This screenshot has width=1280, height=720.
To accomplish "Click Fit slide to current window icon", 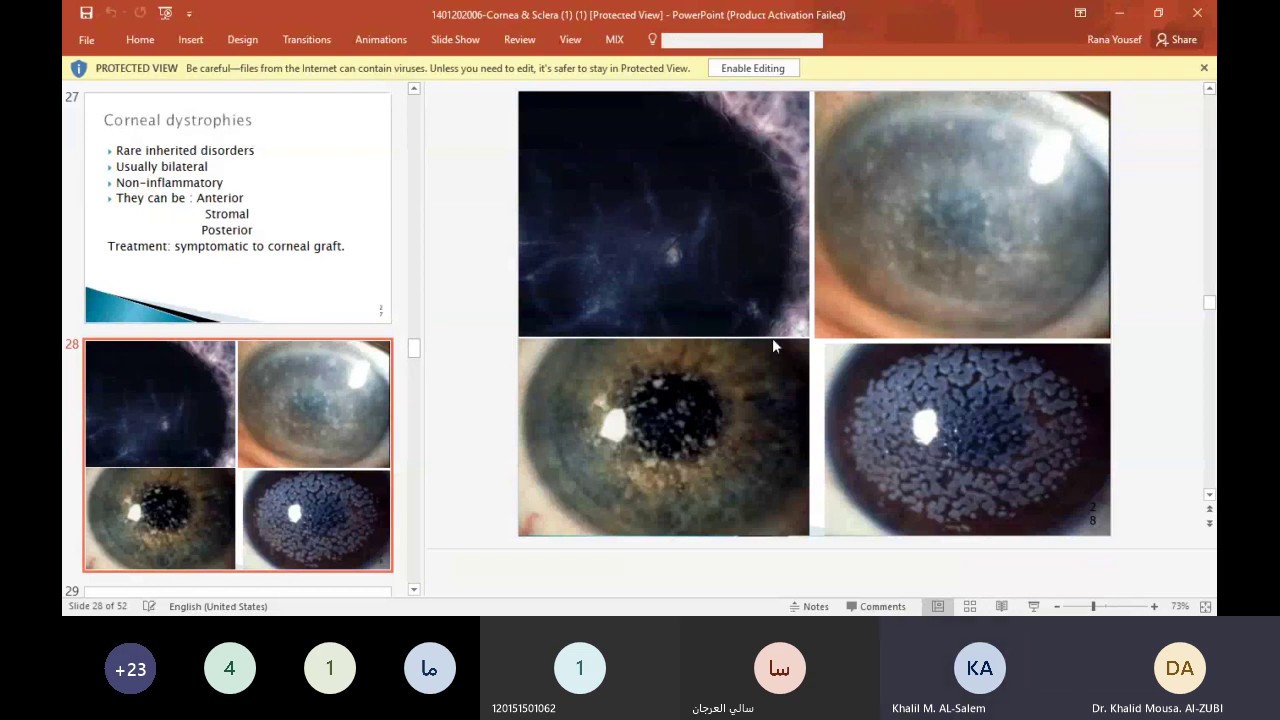I will click(x=1205, y=606).
